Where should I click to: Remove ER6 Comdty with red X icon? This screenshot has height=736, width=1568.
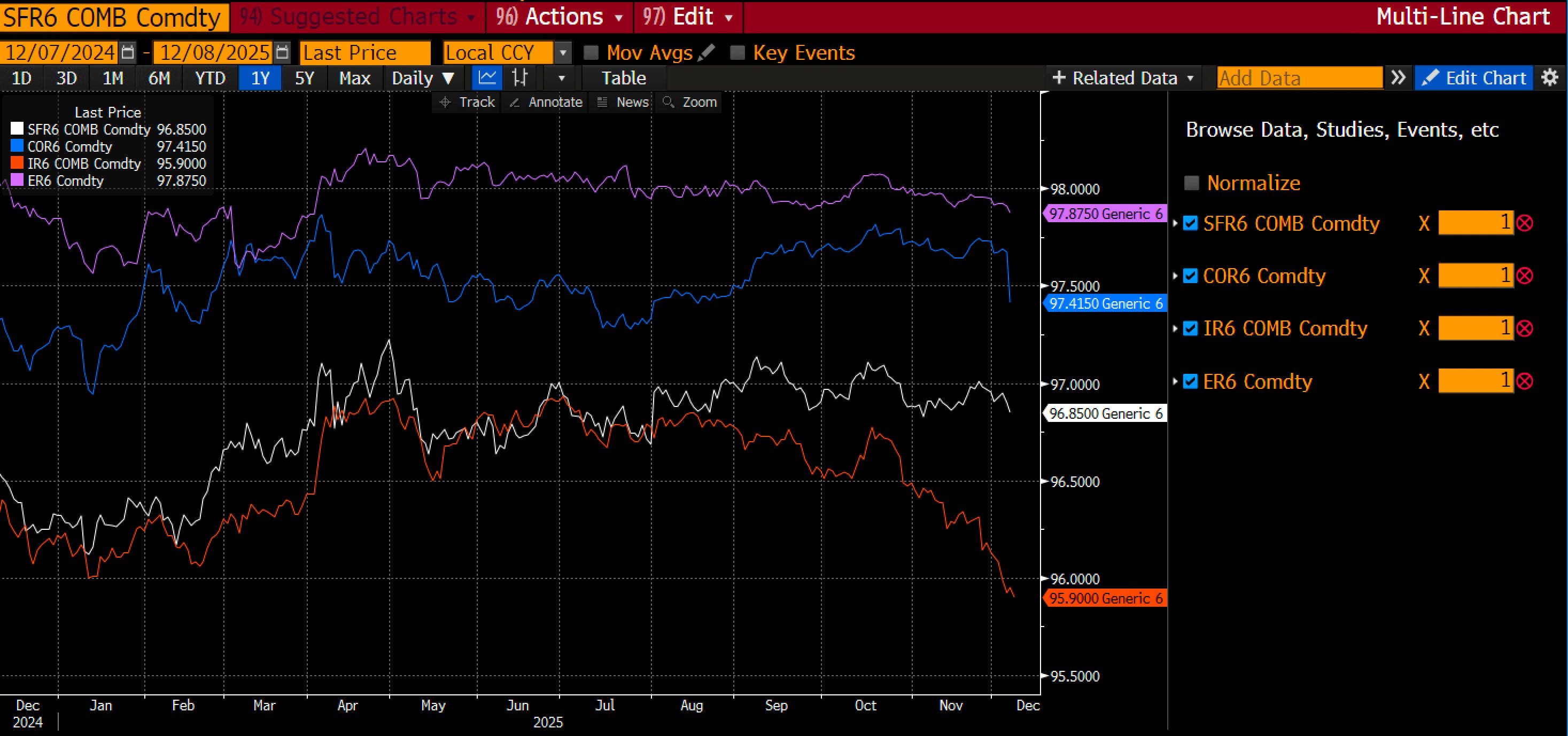pos(1525,381)
